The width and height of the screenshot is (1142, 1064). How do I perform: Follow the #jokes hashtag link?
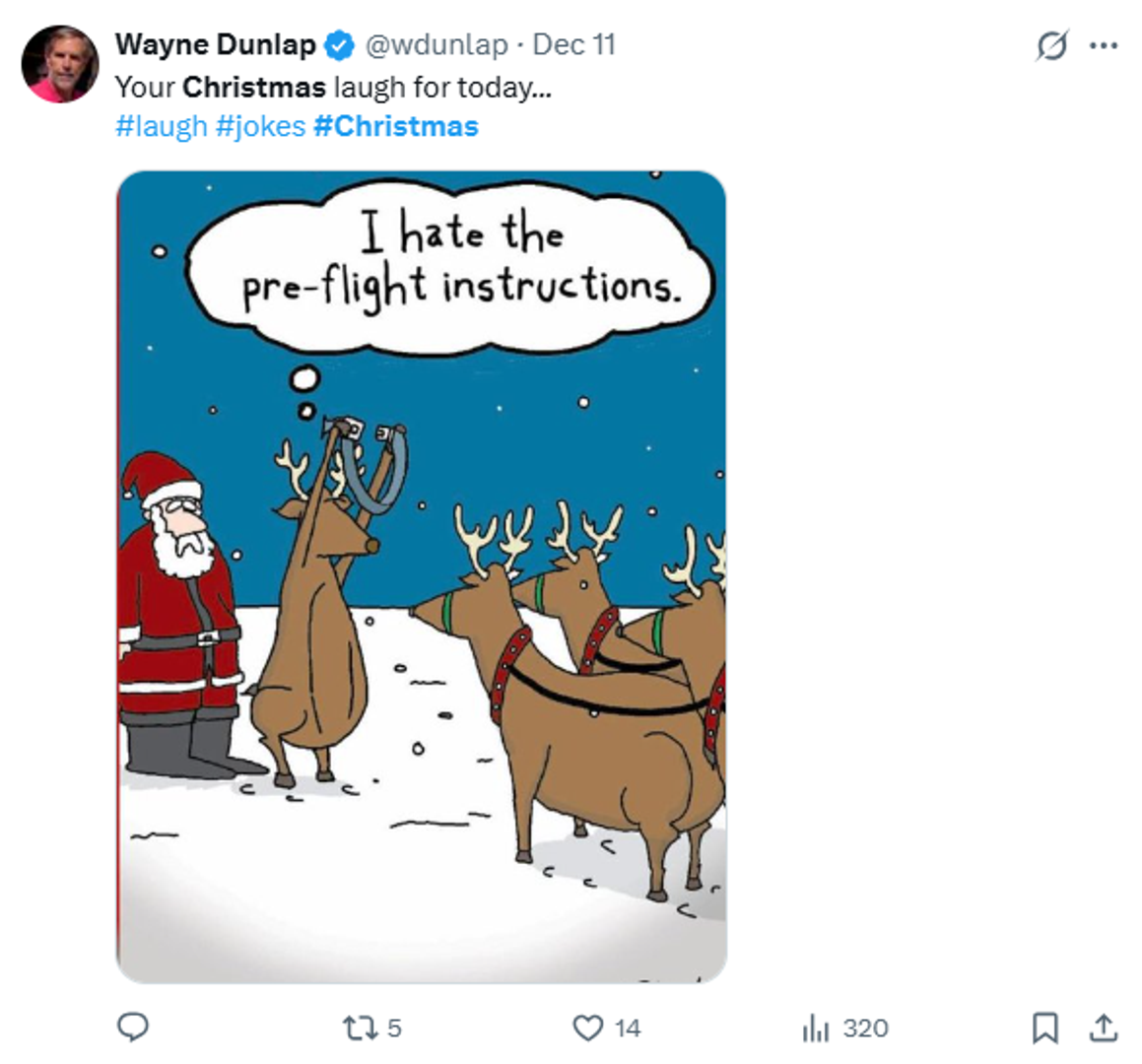[260, 127]
